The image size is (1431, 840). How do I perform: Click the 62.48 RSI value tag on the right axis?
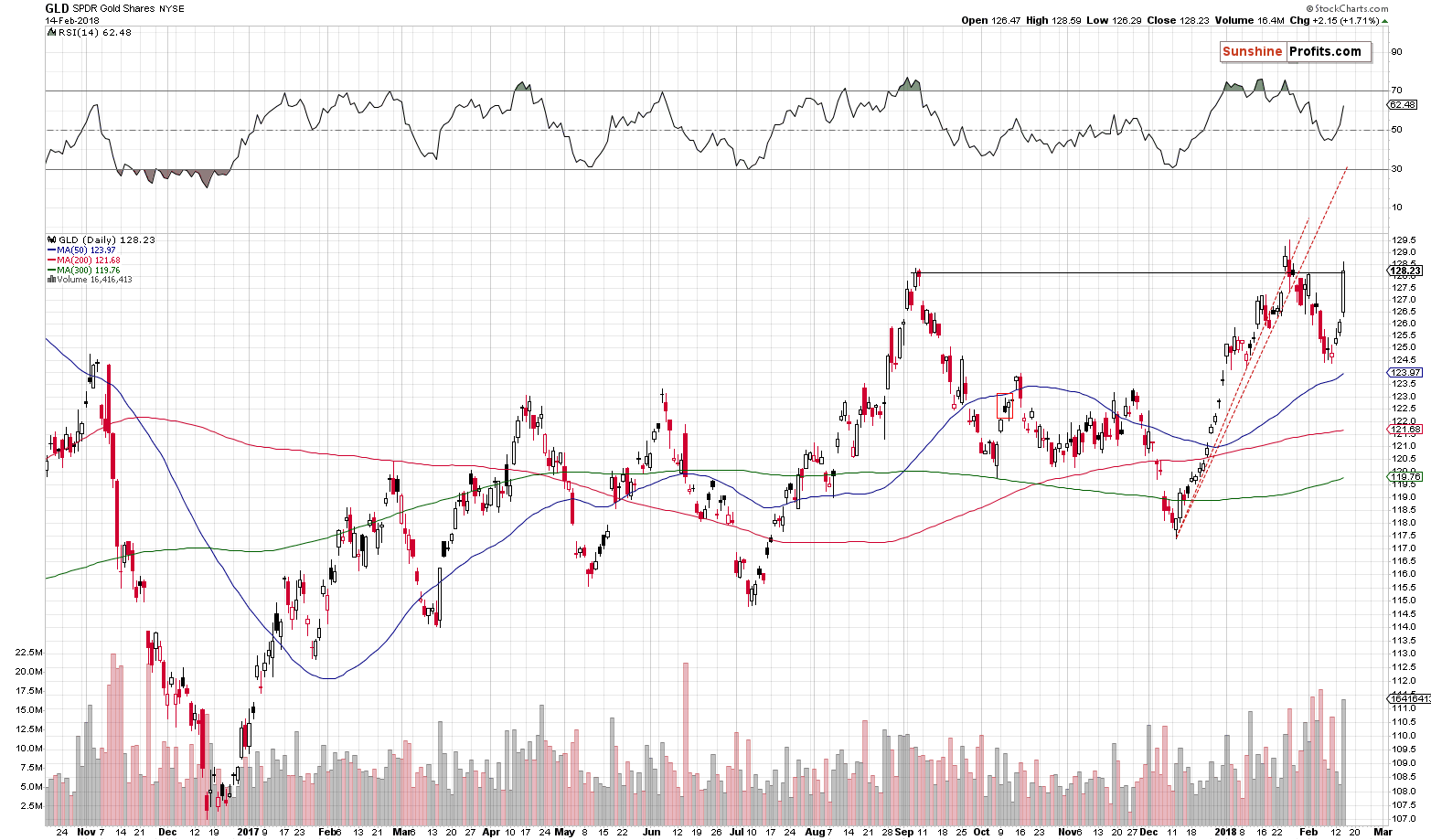point(1402,105)
